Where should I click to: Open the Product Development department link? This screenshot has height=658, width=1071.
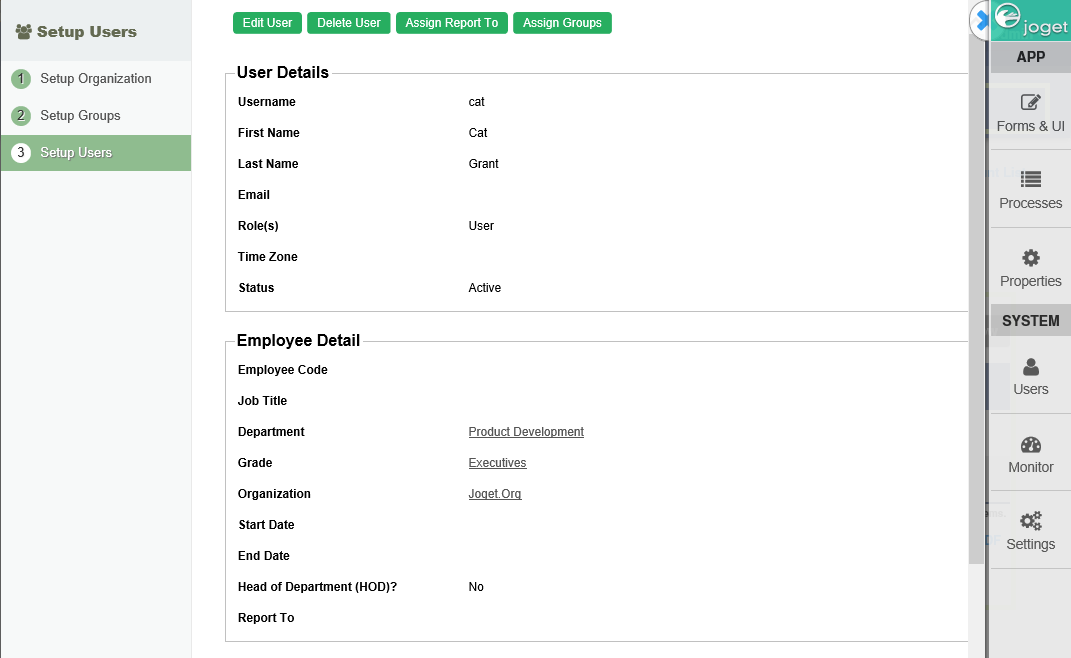pos(526,432)
